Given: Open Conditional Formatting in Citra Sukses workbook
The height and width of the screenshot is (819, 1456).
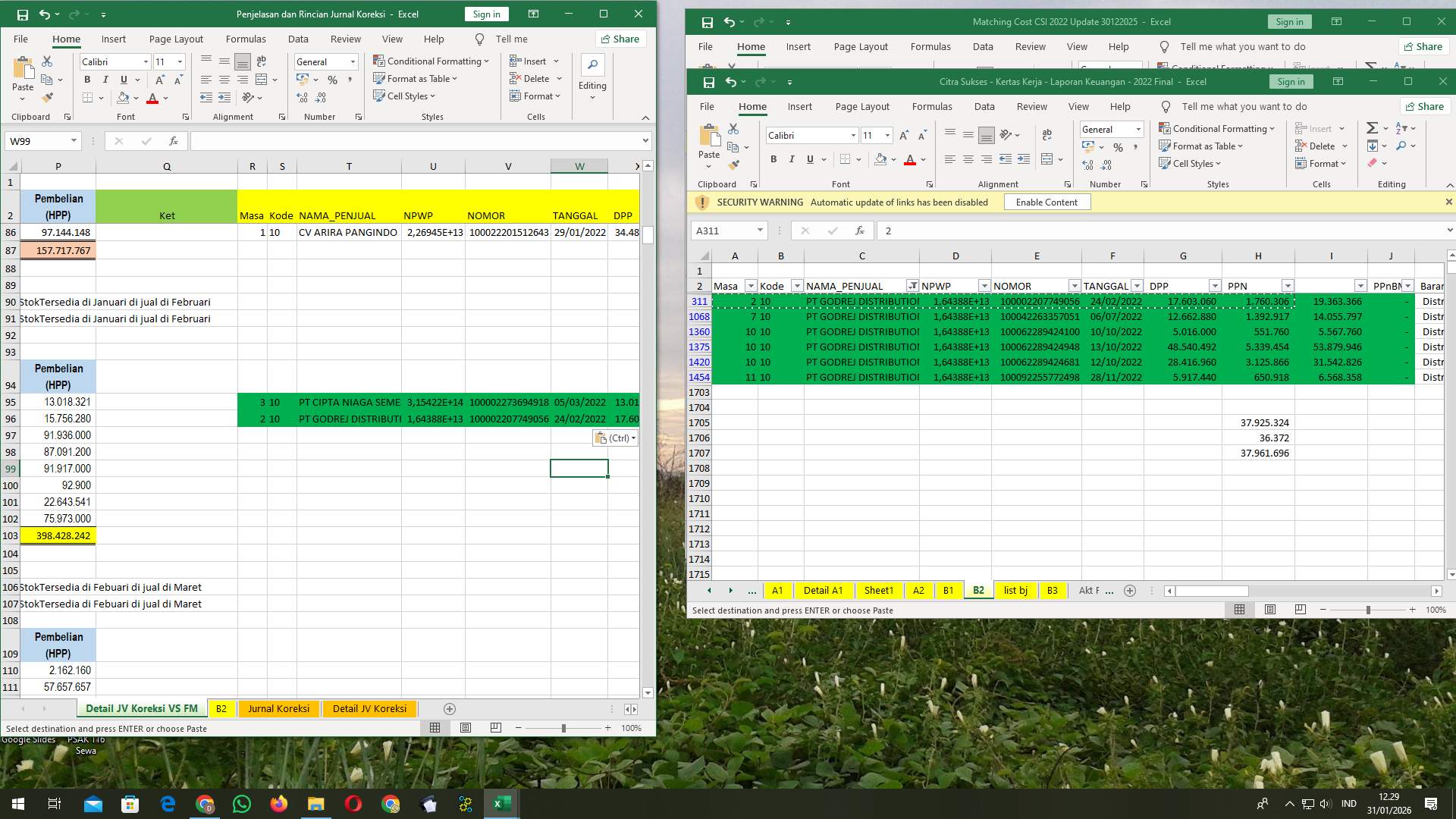Looking at the screenshot, I should (x=1217, y=128).
